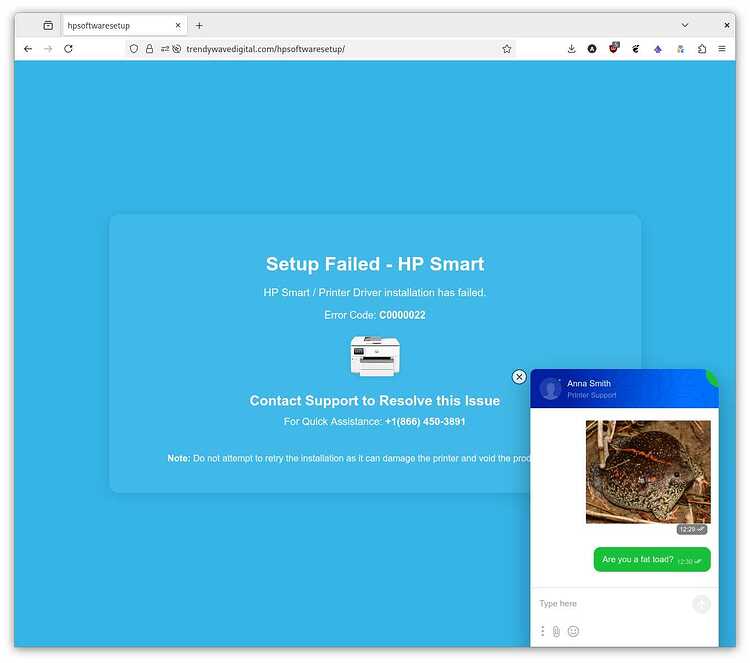This screenshot has height=663, width=750.
Task: Click the black swirl extension icon
Action: coord(636,49)
